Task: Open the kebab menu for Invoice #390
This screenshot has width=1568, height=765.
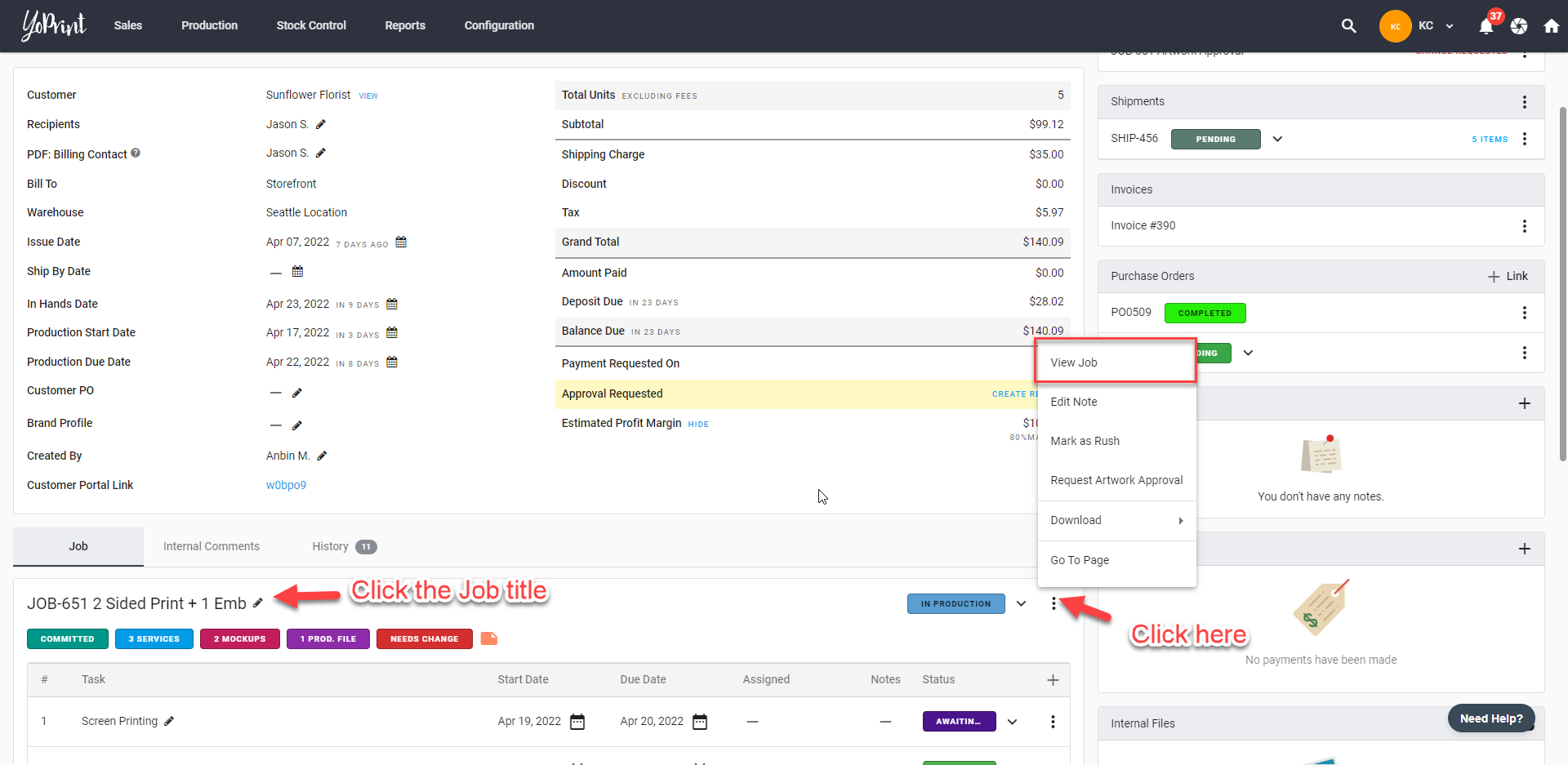Action: [1526, 226]
